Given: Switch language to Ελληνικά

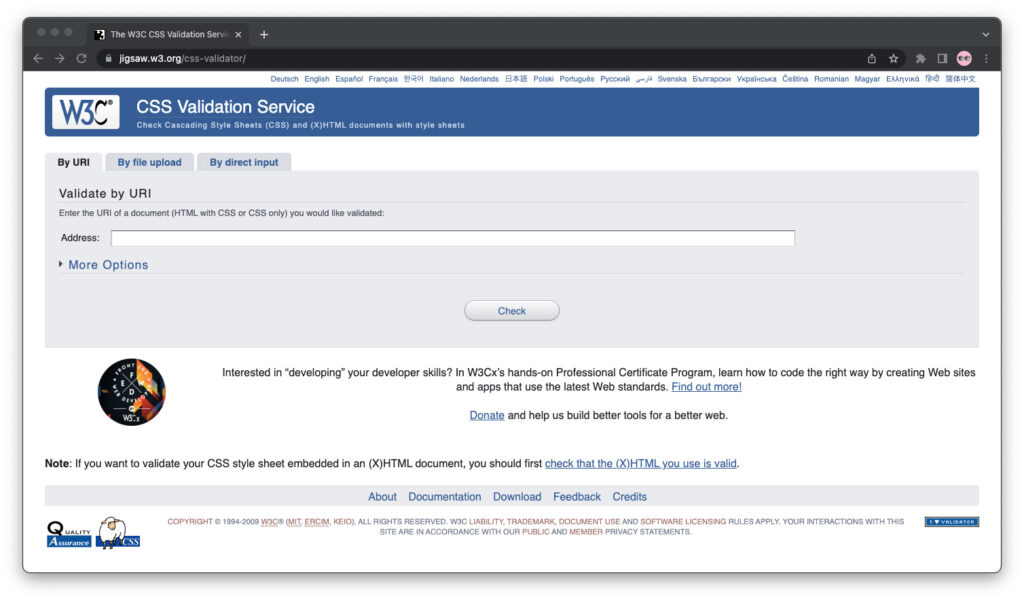Looking at the screenshot, I should pyautogui.click(x=902, y=79).
